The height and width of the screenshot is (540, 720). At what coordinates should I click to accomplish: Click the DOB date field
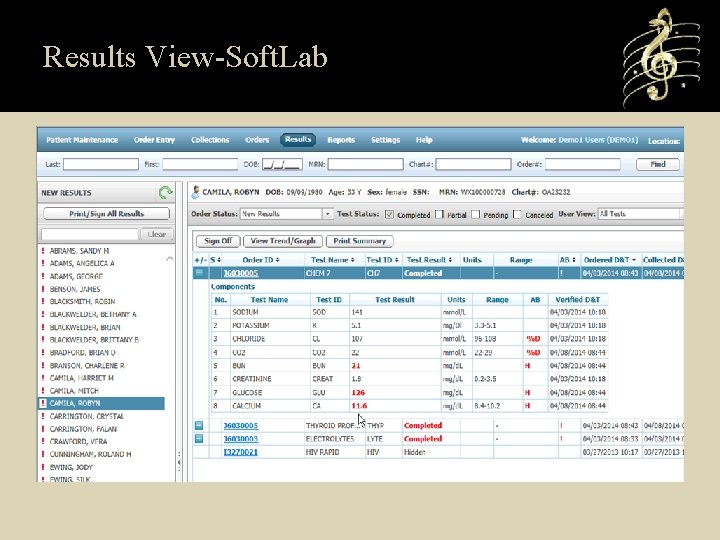click(x=282, y=164)
